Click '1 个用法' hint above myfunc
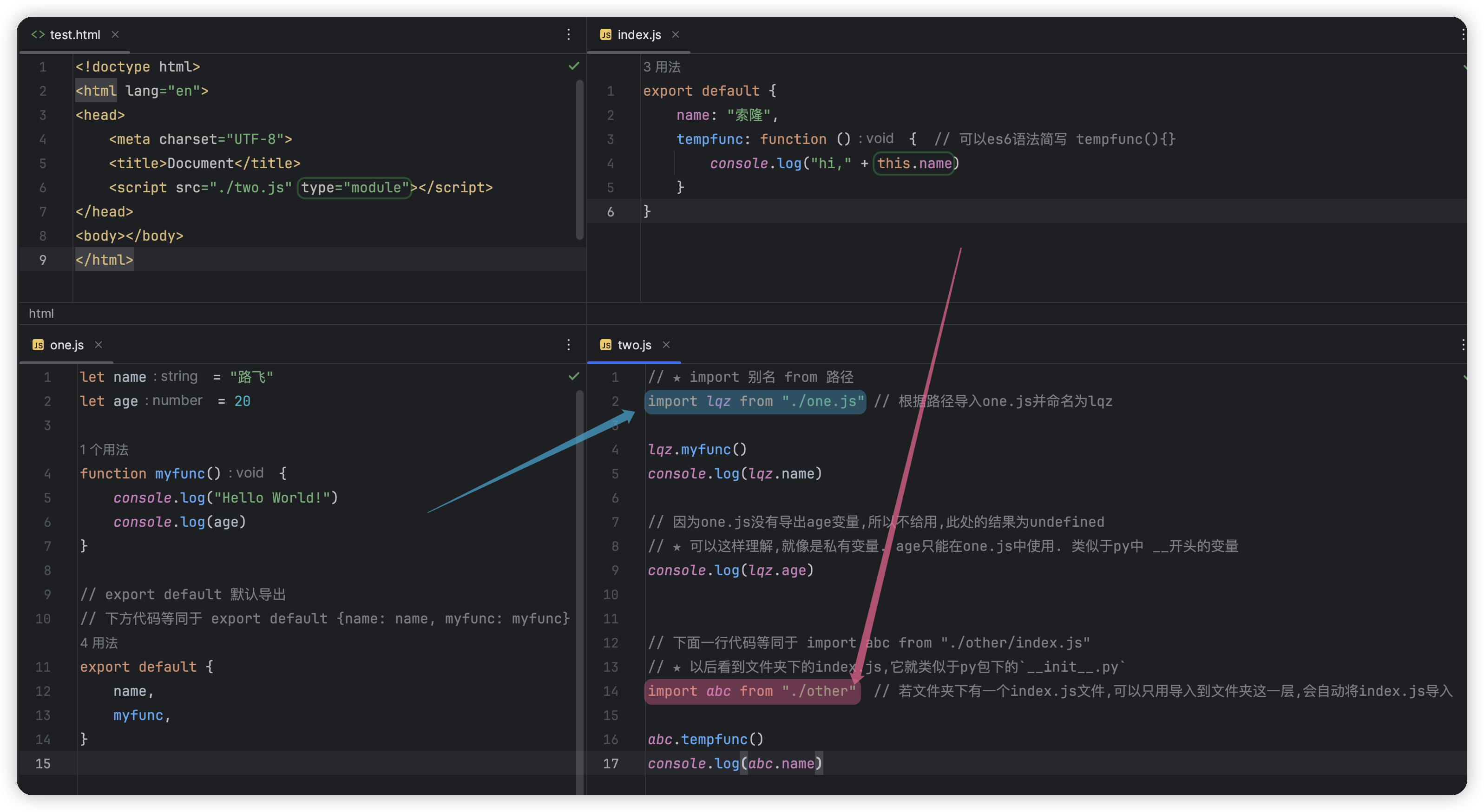 tap(104, 449)
